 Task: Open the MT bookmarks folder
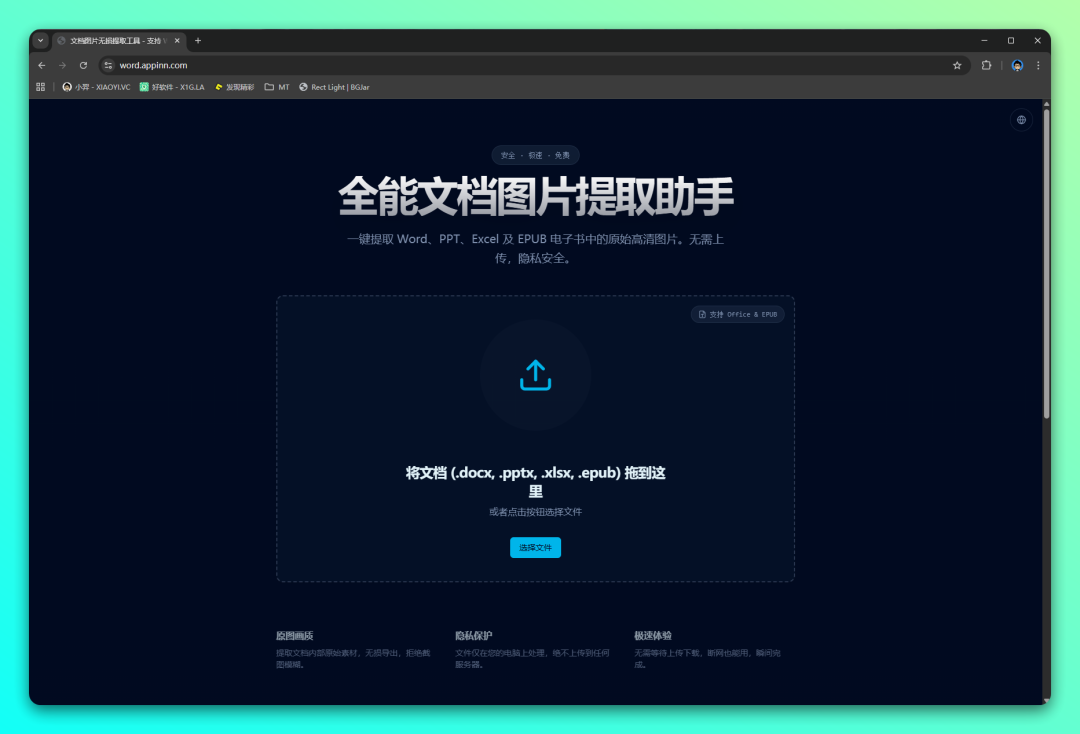point(277,87)
